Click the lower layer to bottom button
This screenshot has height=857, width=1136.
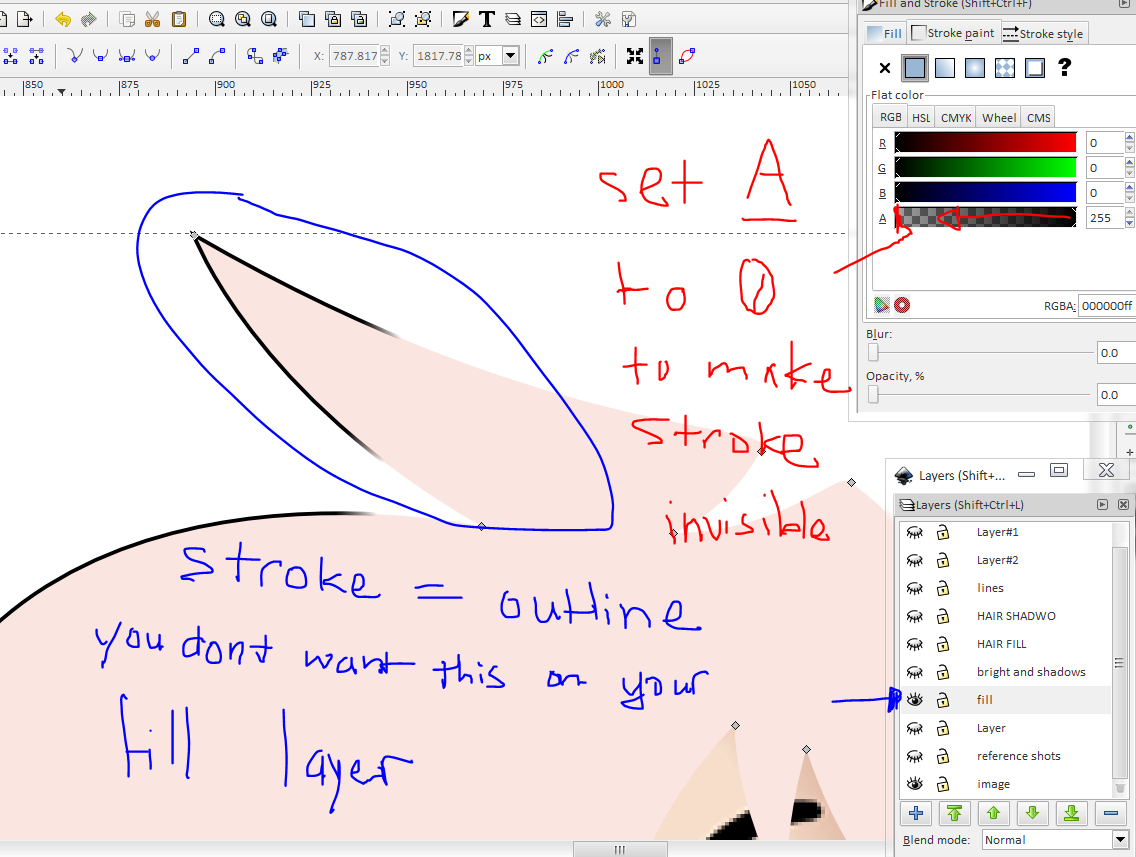(x=1071, y=813)
